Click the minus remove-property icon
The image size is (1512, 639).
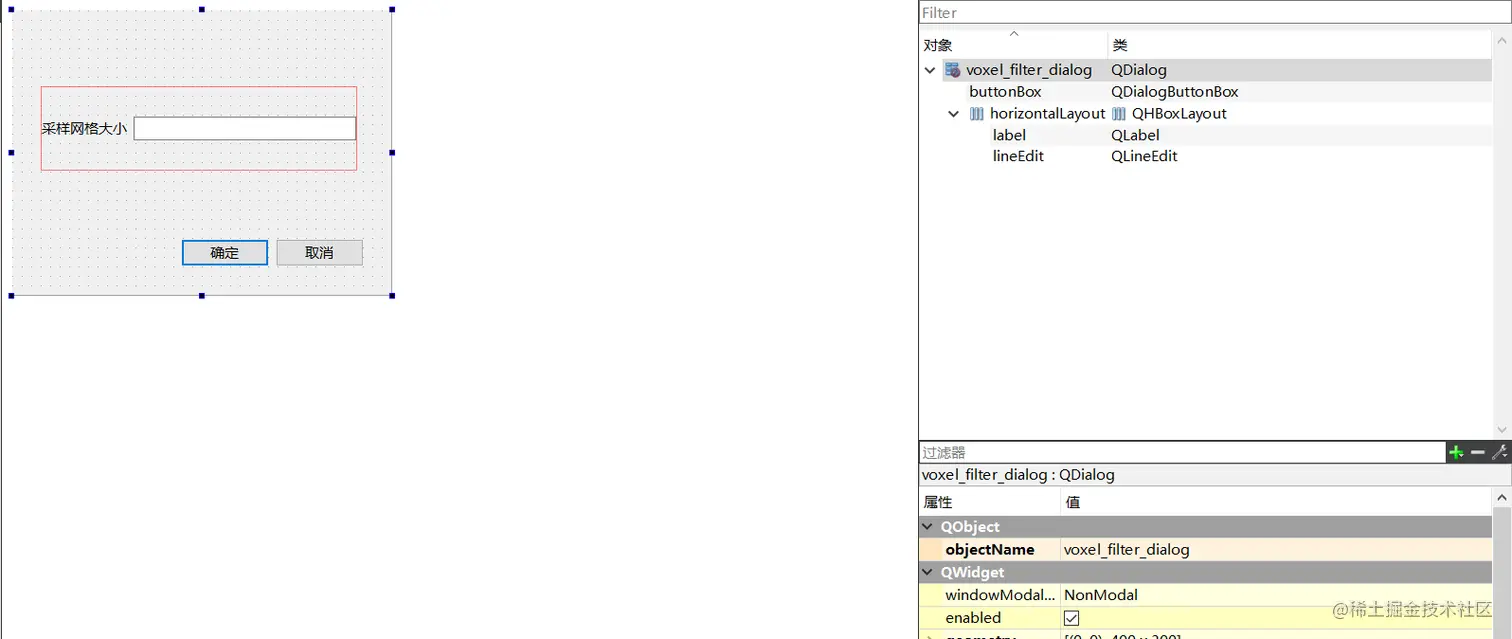click(1478, 453)
